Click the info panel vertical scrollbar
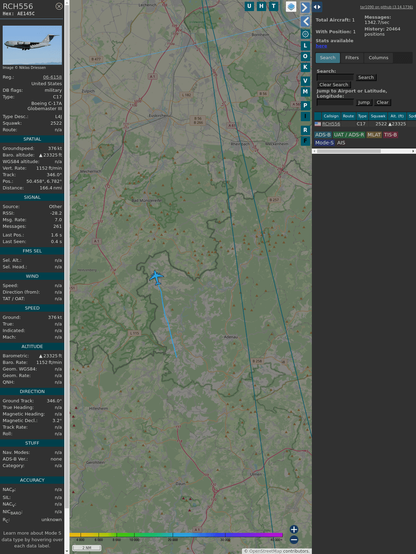This screenshot has width=416, height=554. tap(67, 277)
